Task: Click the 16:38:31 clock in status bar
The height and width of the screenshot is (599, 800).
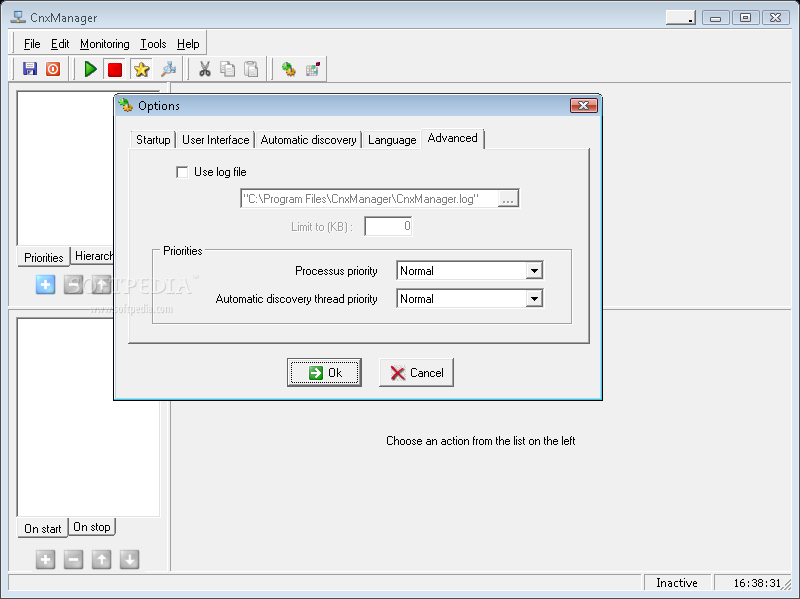Action: coord(757,583)
